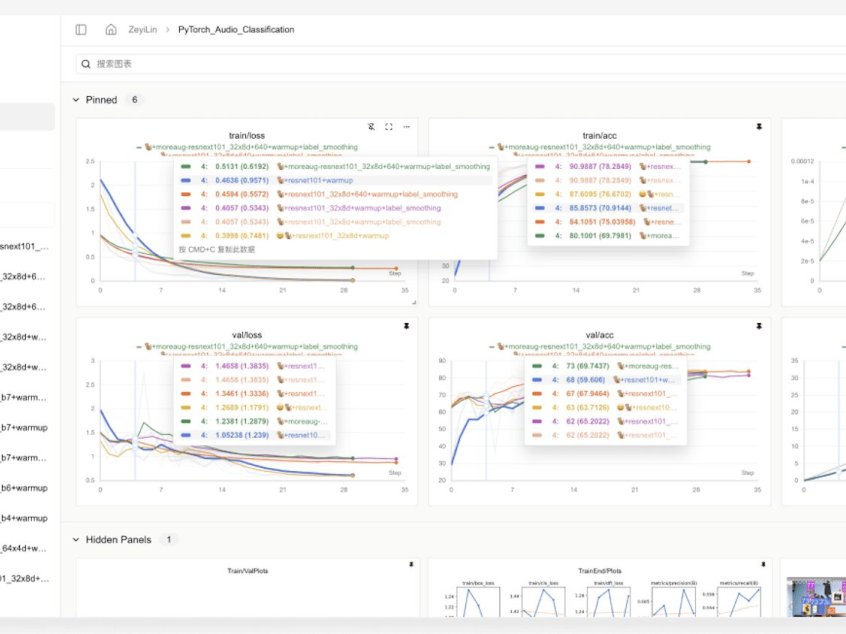Click the TrainEnd/Plots panel title
Viewport: 846px width, 634px height.
pyautogui.click(x=599, y=571)
